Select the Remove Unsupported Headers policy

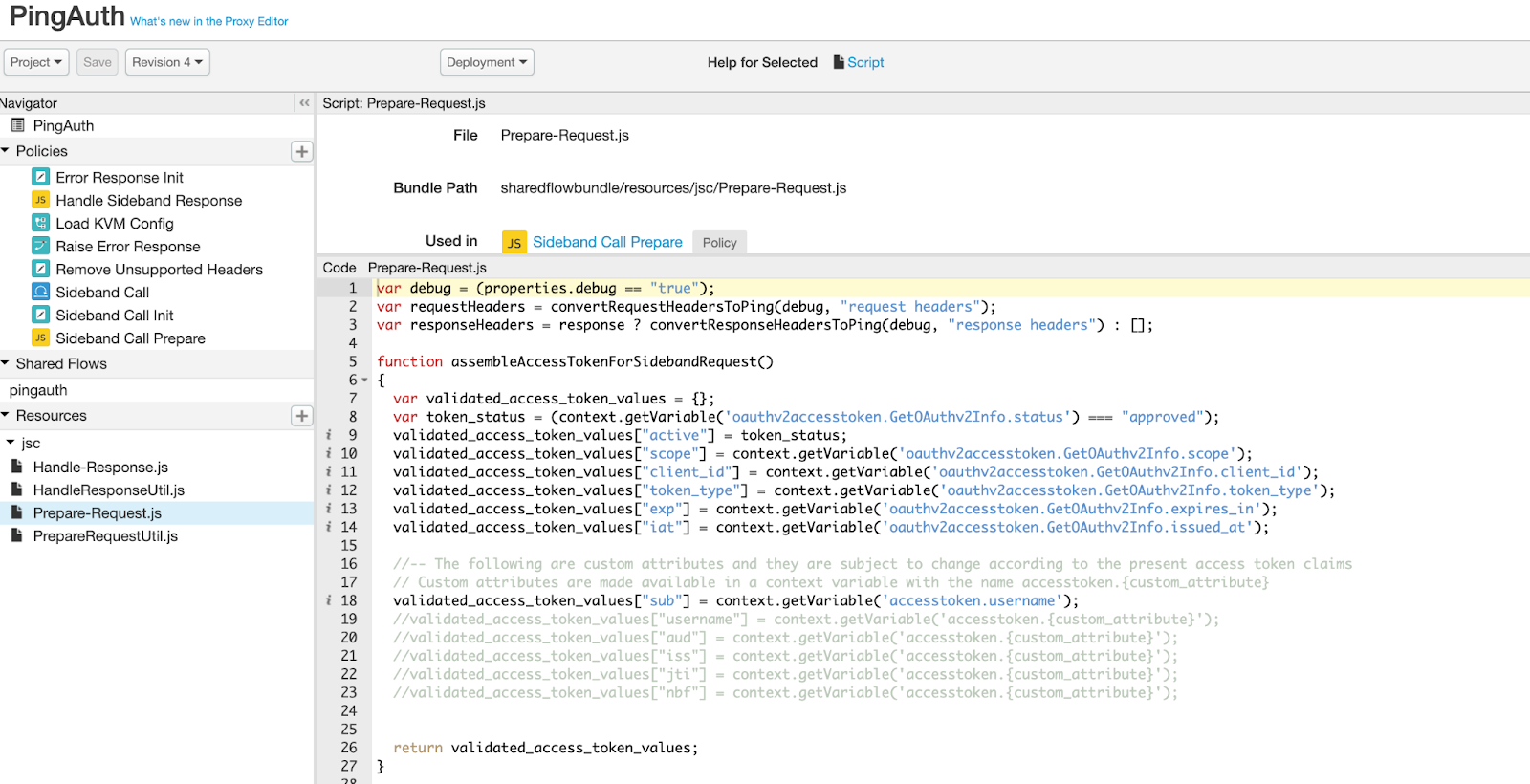click(x=159, y=269)
